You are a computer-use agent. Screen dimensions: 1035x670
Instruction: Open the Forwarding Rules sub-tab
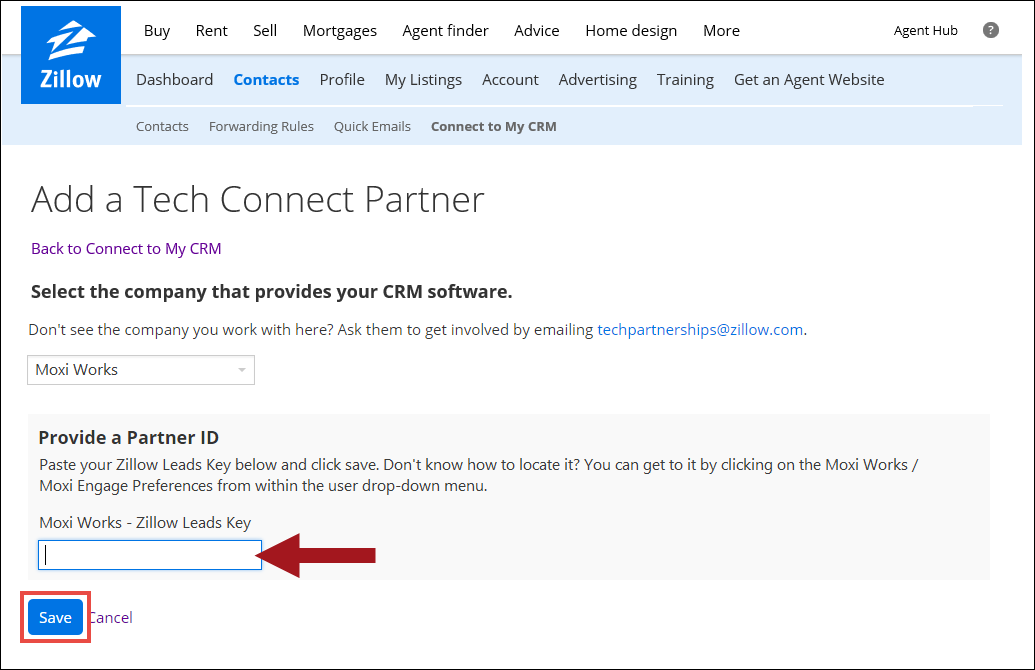tap(261, 126)
